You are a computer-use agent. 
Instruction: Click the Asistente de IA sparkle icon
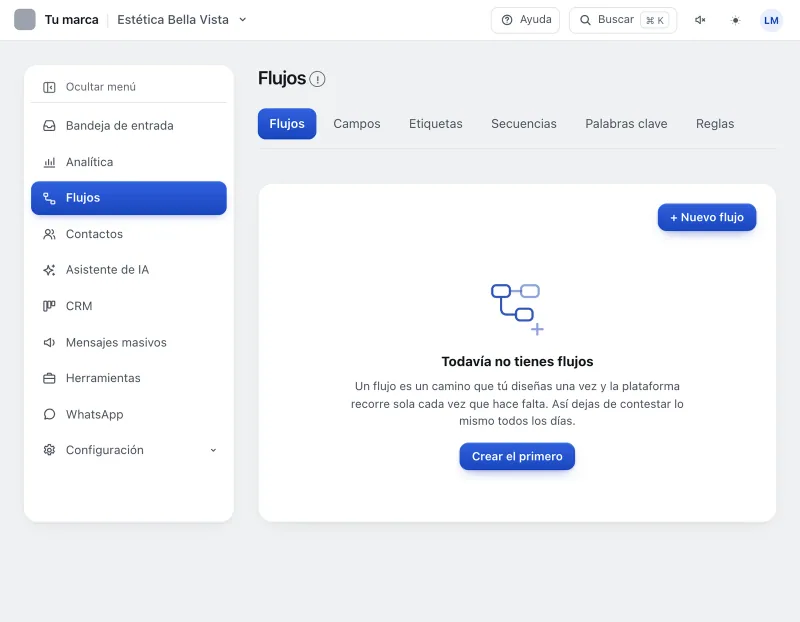tap(49, 270)
